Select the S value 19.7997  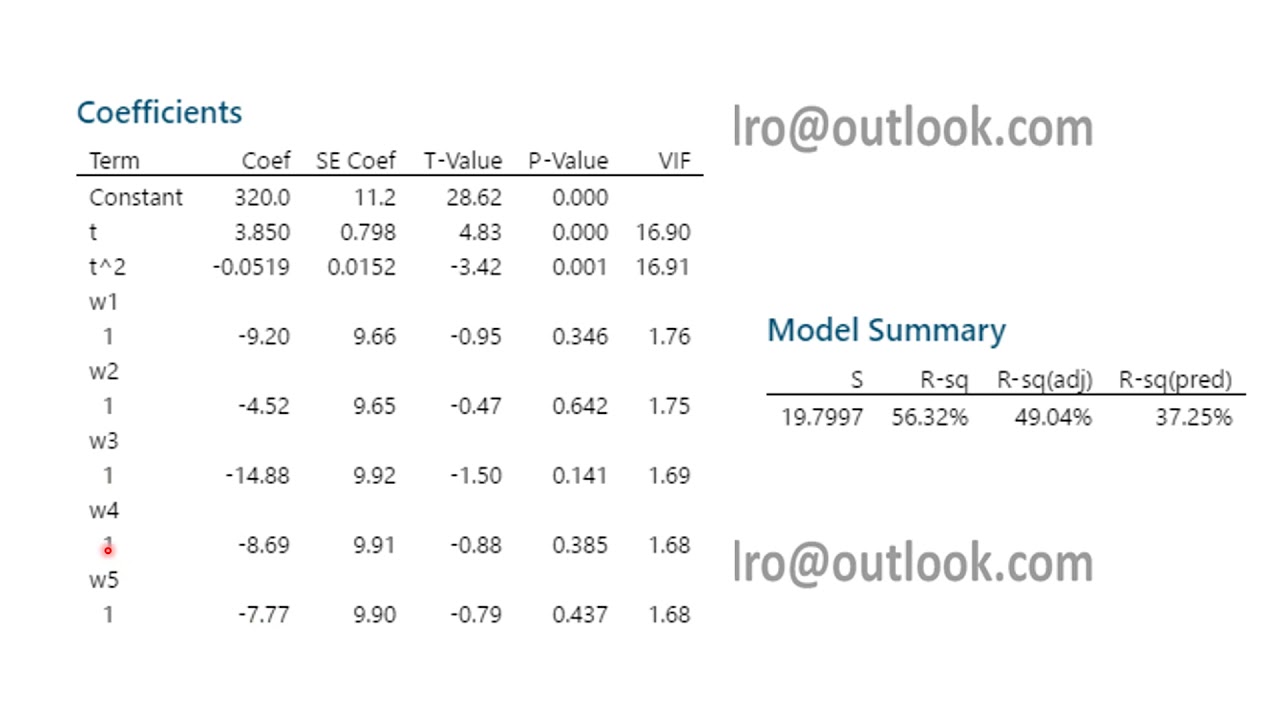coord(822,417)
